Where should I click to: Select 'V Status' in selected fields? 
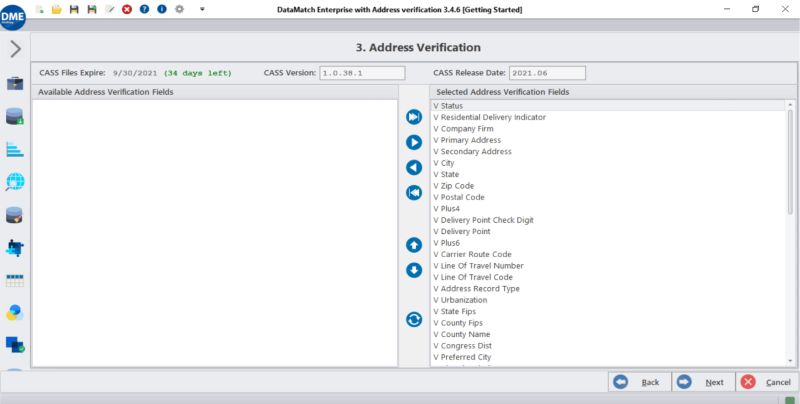[608, 106]
